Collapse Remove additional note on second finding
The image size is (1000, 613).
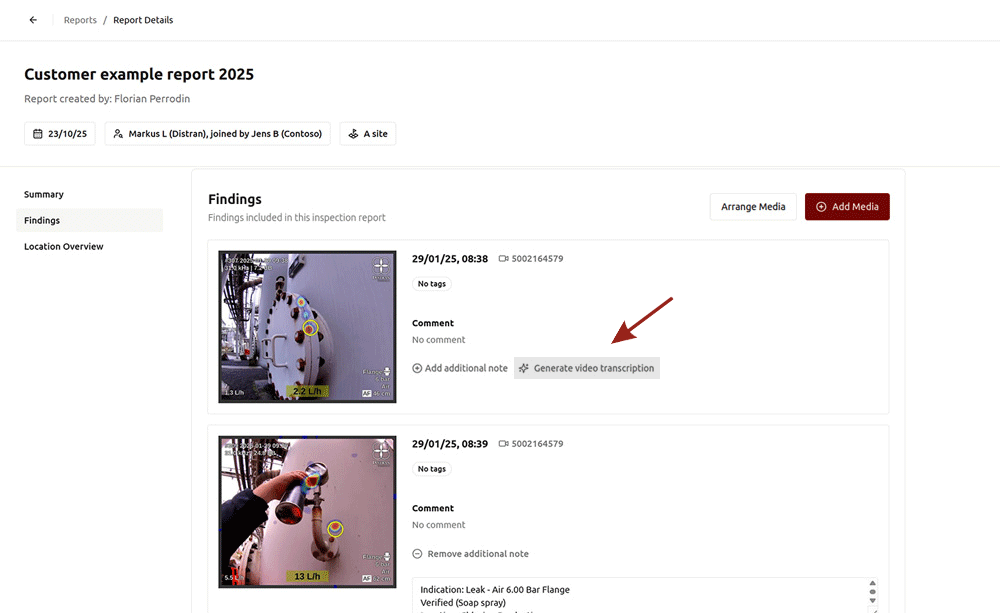[470, 554]
